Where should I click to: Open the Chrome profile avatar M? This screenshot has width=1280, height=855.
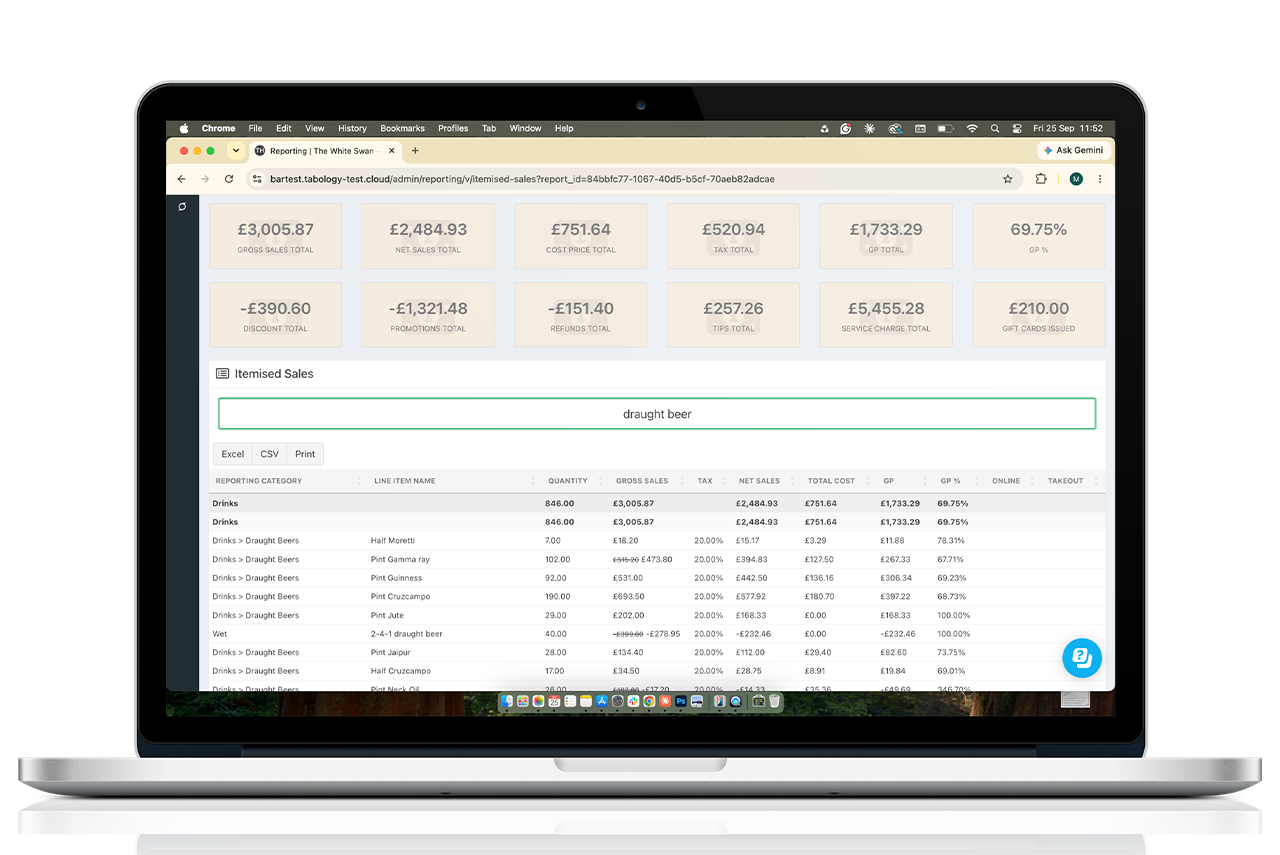[1076, 179]
